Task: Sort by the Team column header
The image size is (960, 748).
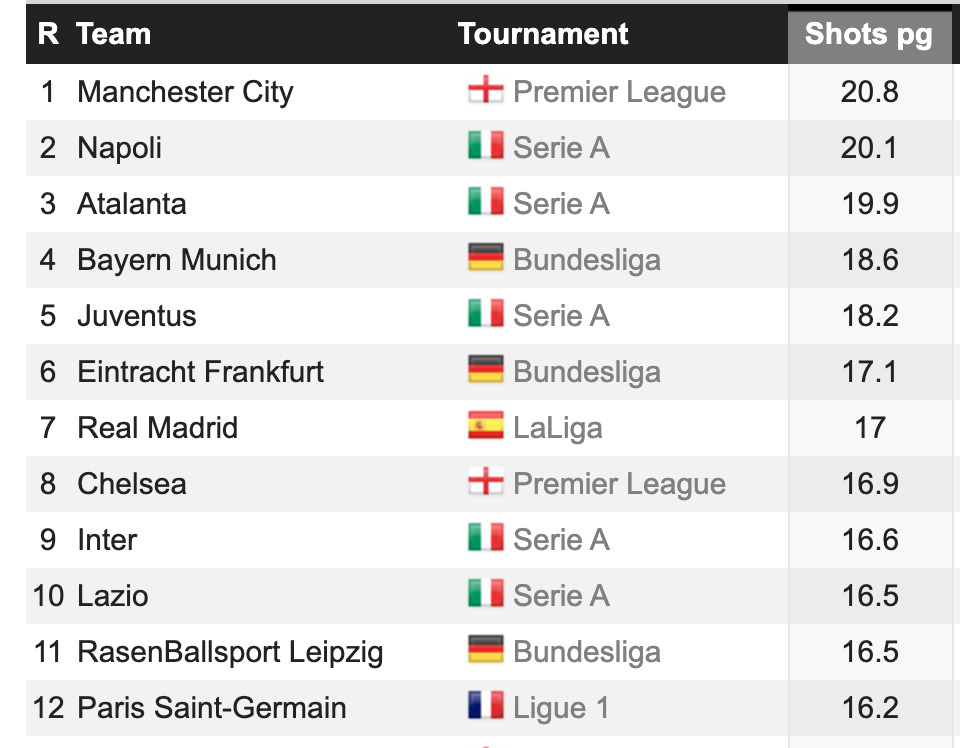Action: (x=114, y=35)
